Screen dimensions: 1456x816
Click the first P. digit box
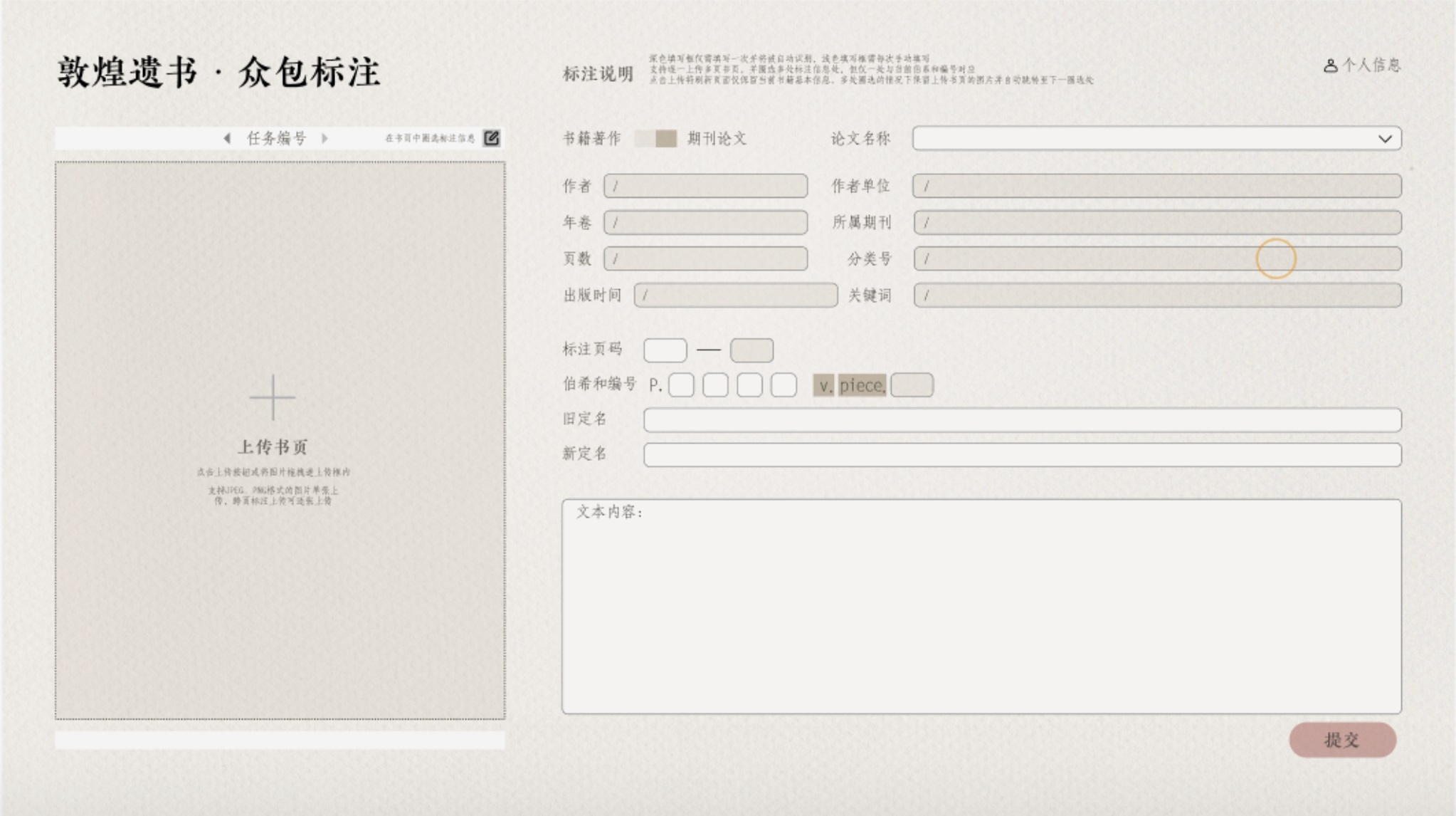pos(681,385)
